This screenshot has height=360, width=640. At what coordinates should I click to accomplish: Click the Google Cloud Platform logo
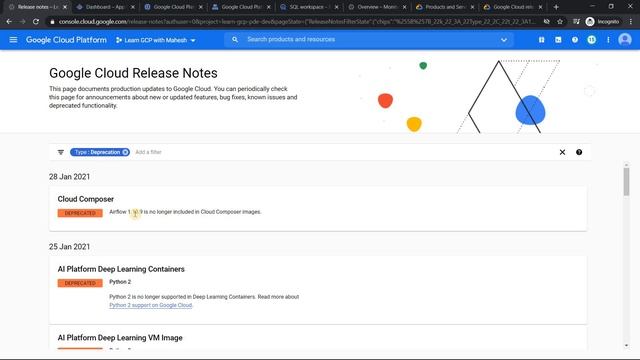pos(66,40)
